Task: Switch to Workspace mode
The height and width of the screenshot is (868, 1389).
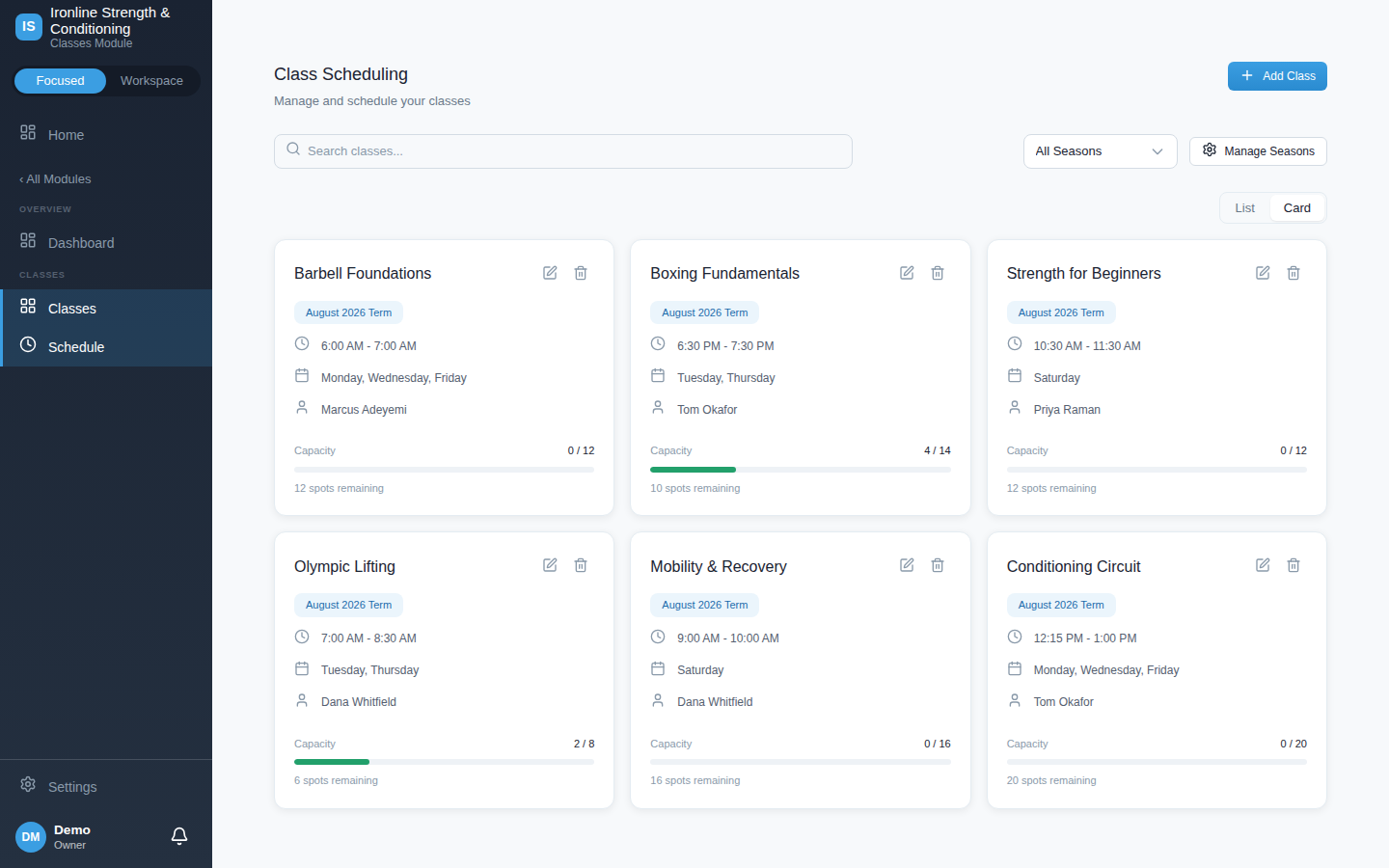Action: click(151, 81)
